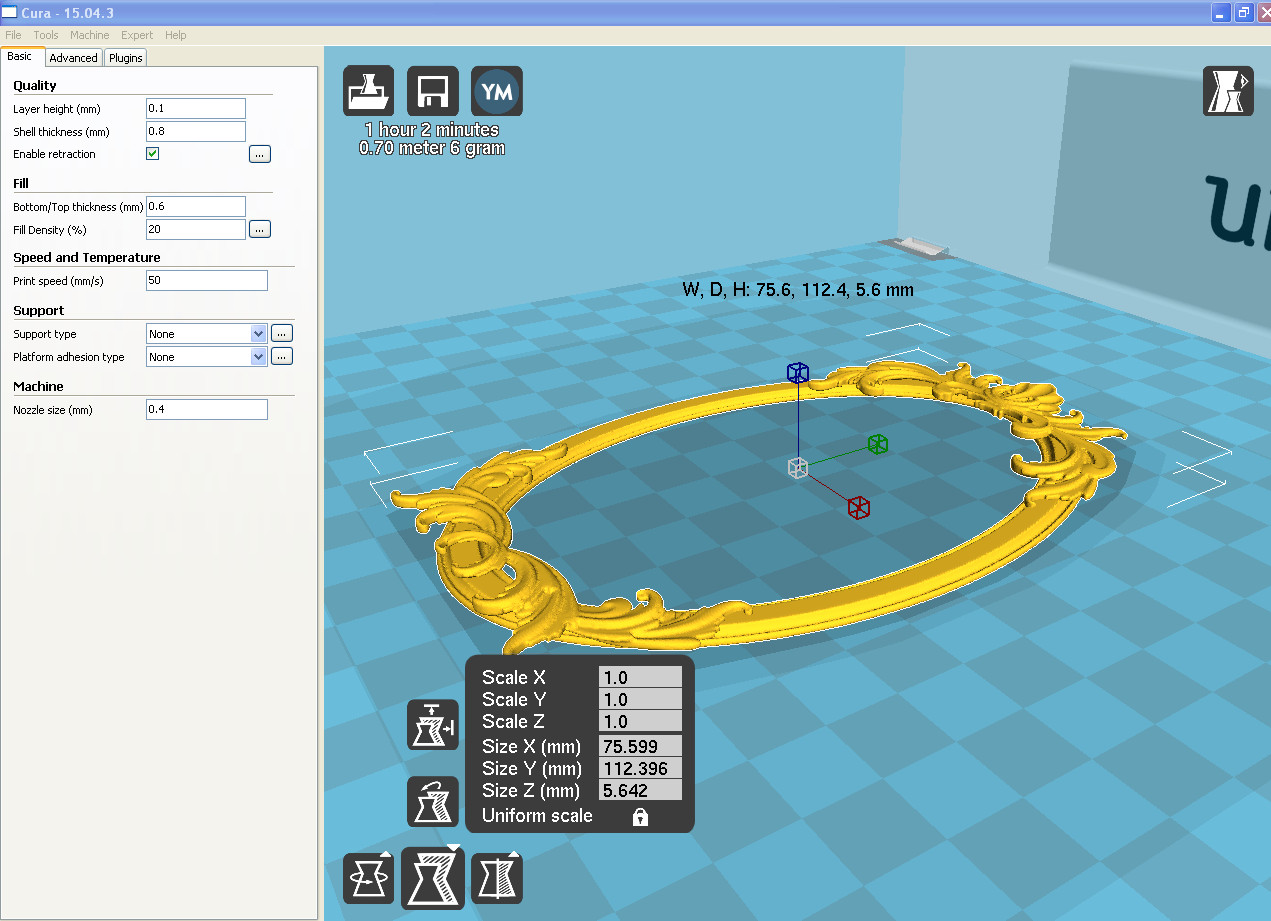Open the Load model file icon
Viewport: 1271px width, 921px height.
click(x=368, y=91)
